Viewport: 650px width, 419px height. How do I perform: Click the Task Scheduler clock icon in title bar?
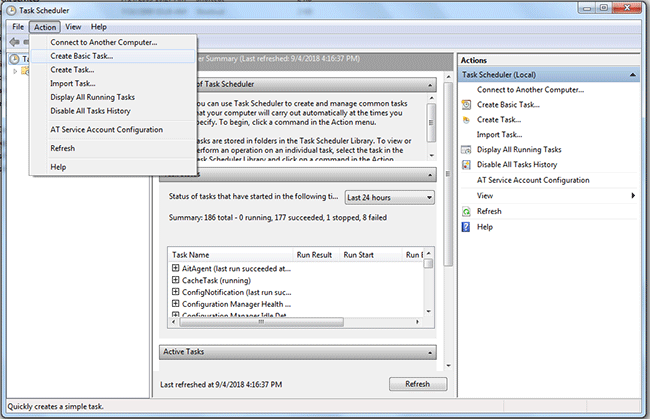point(11,9)
